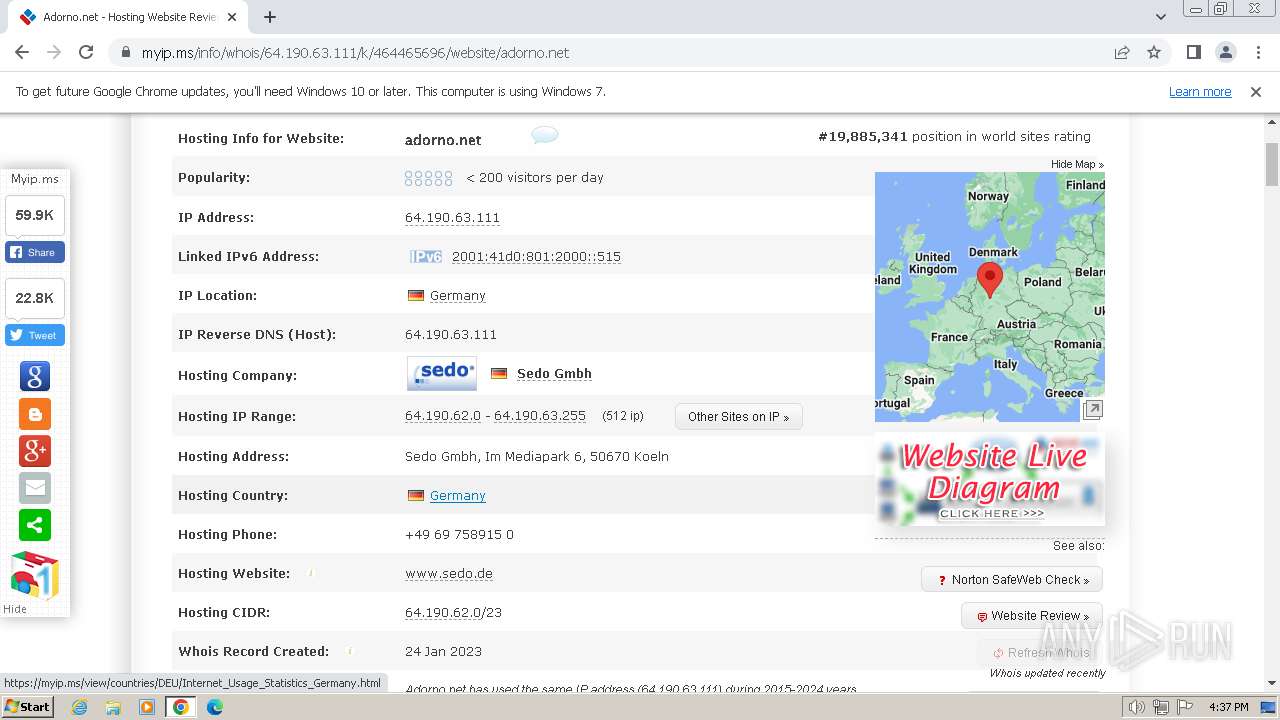Open Windows Start menu
Screen dimensions: 1280x720
pyautogui.click(x=27, y=707)
